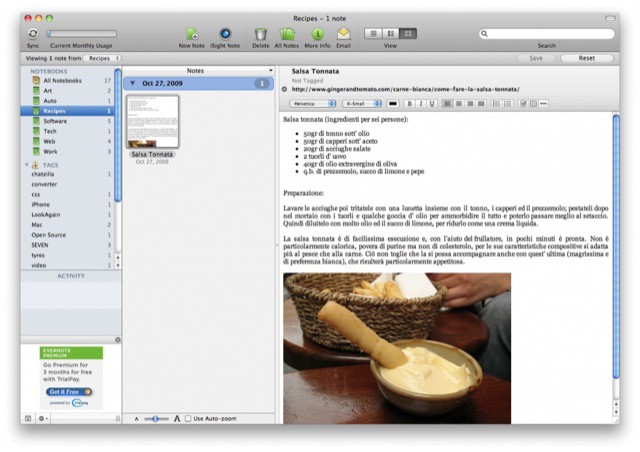Viewport: 640px width, 452px height.
Task: Click the Save button
Action: point(536,58)
